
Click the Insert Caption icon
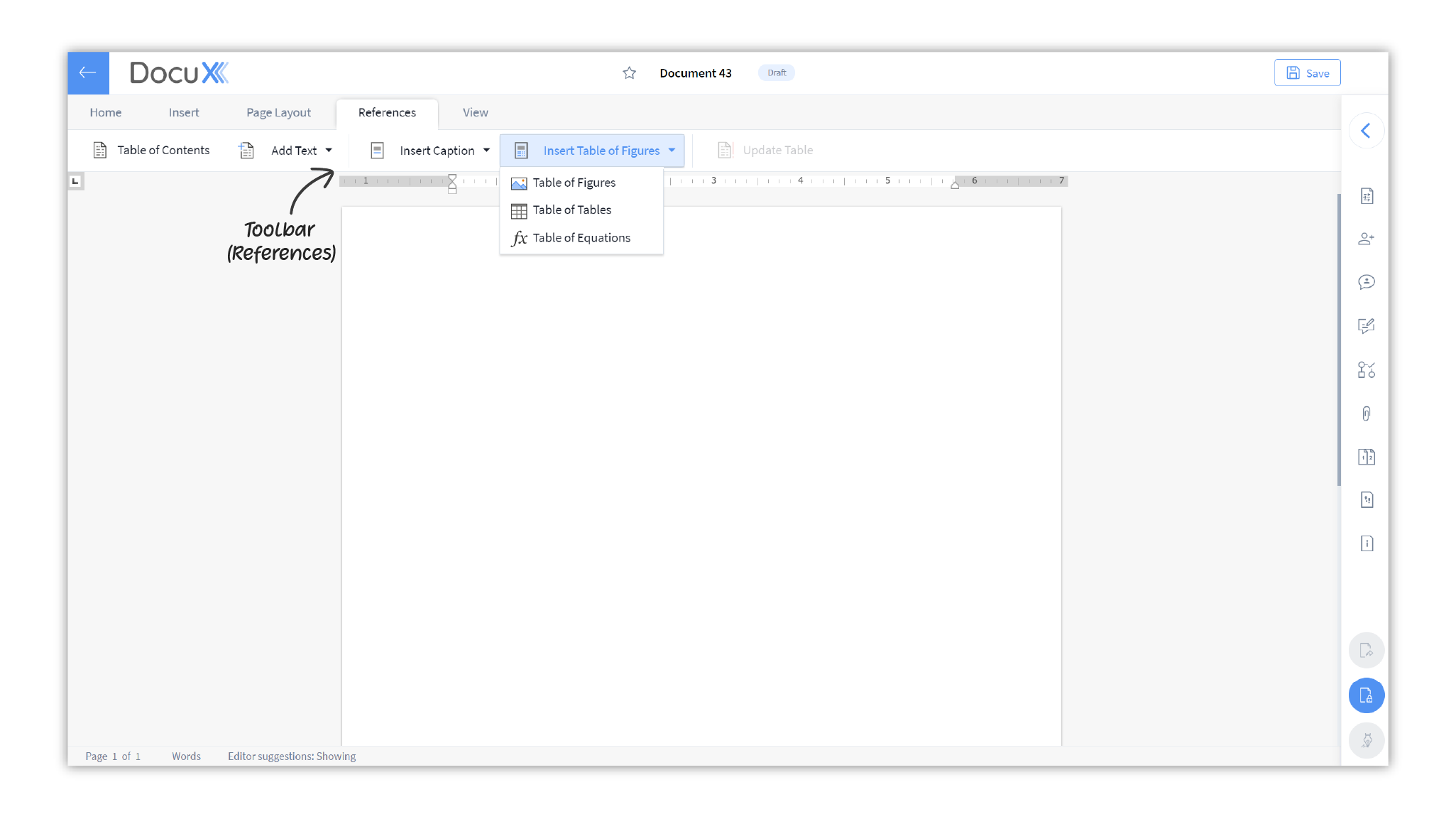378,150
